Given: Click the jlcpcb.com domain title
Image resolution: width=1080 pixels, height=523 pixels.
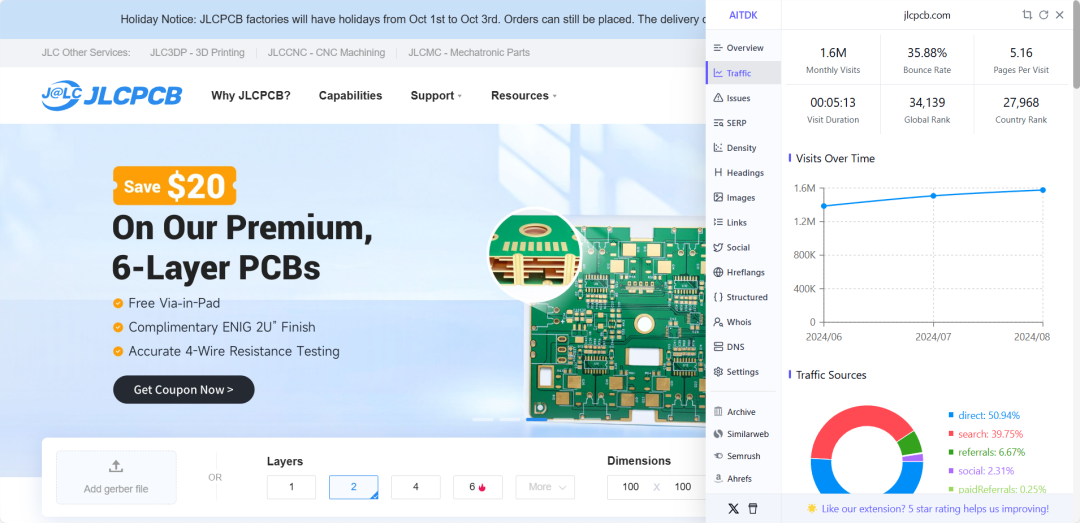Looking at the screenshot, I should pos(926,14).
